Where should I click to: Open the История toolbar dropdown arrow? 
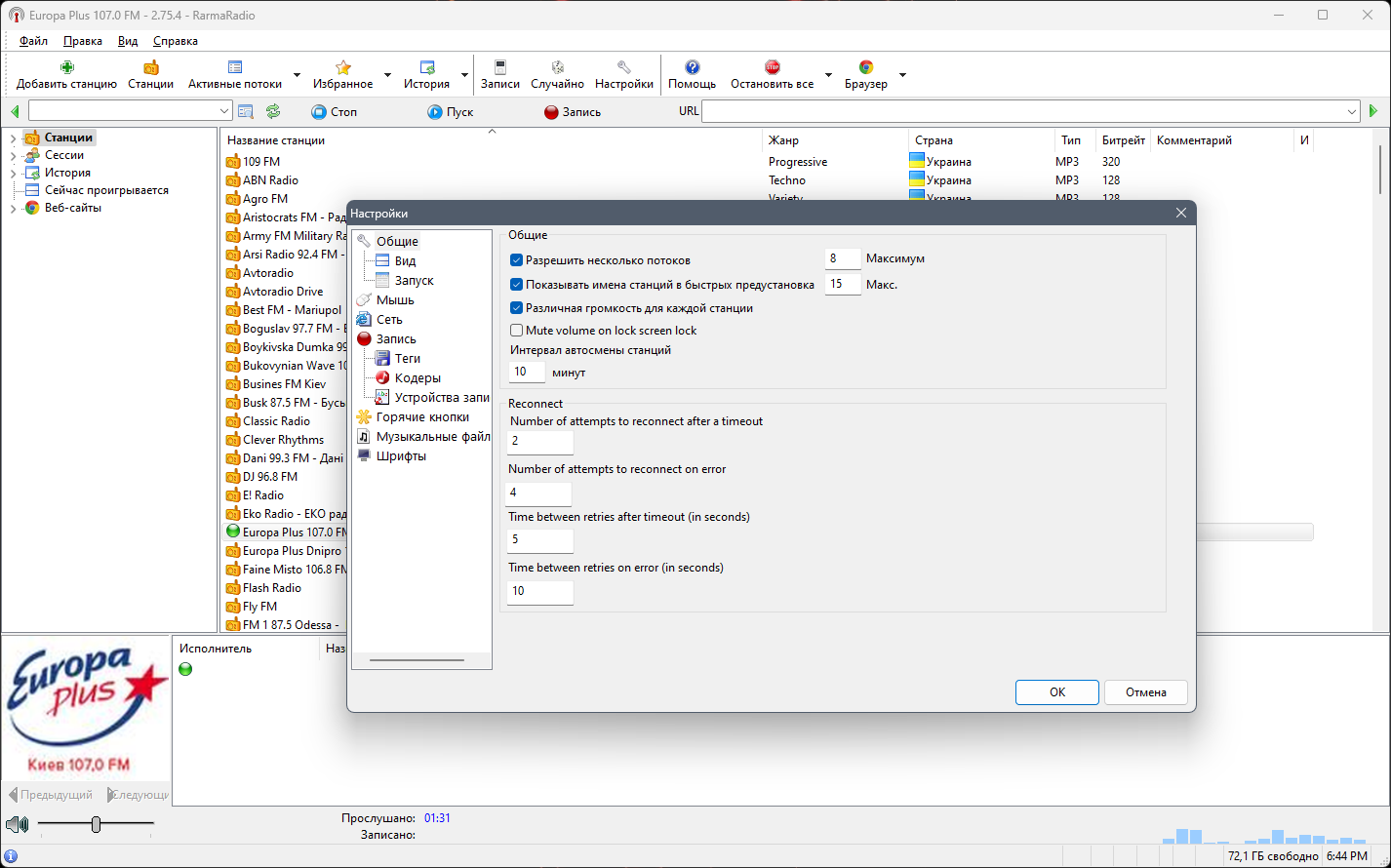[464, 75]
